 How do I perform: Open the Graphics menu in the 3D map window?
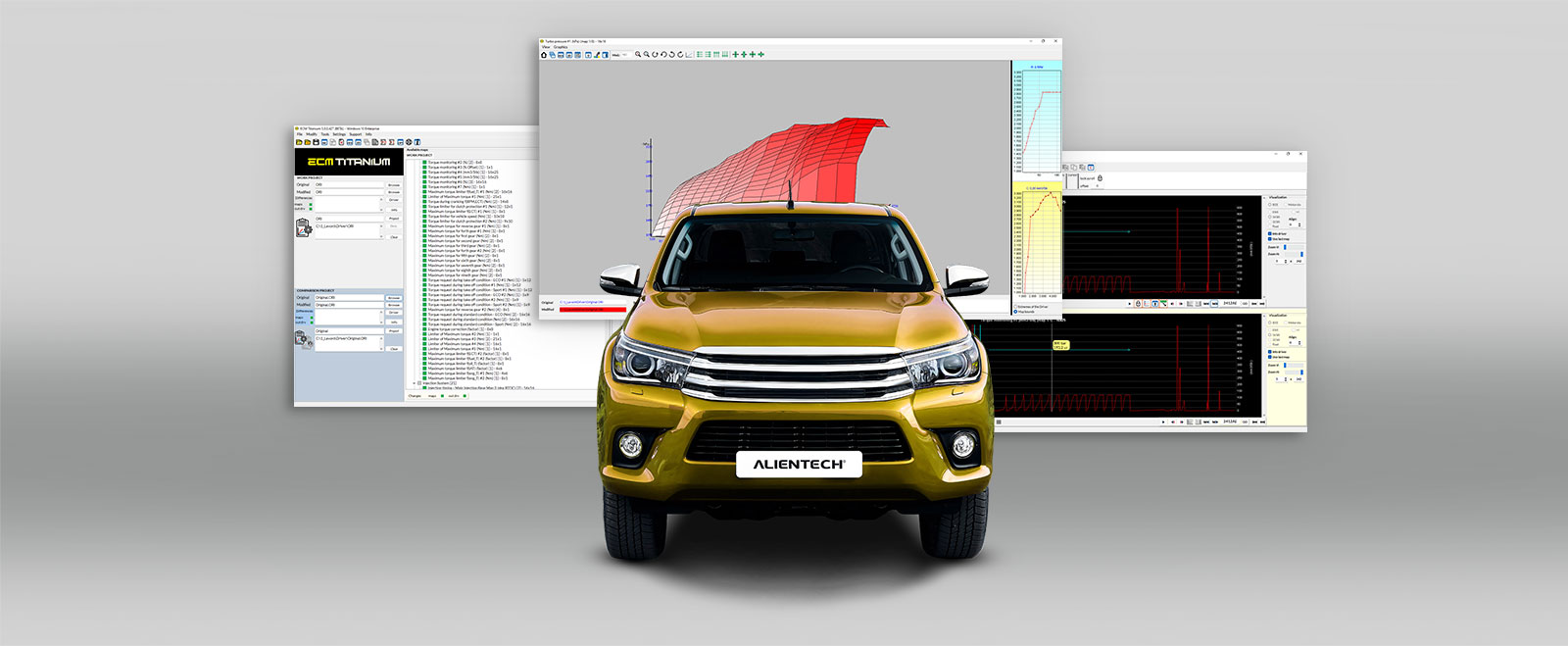(x=561, y=47)
